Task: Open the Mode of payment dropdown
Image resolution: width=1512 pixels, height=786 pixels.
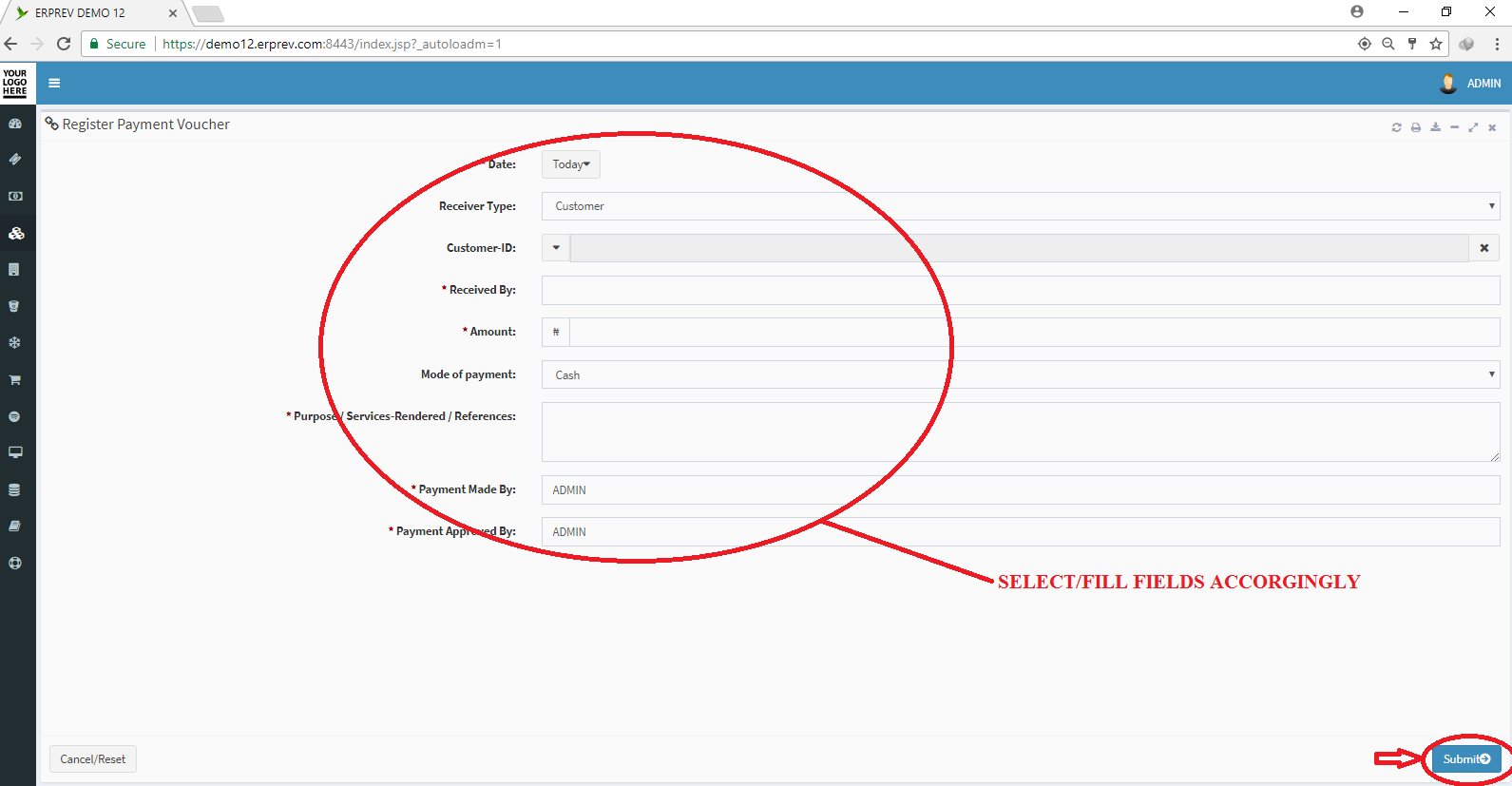Action: pyautogui.click(x=1021, y=374)
